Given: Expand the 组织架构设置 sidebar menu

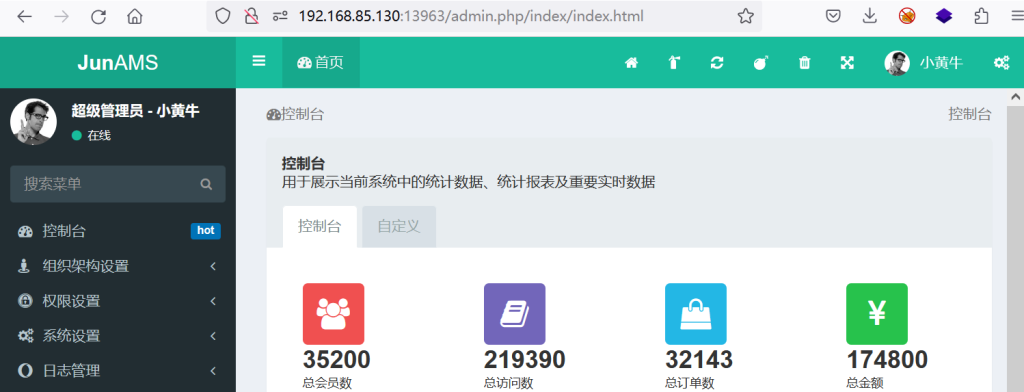Looking at the screenshot, I should click(x=118, y=267).
